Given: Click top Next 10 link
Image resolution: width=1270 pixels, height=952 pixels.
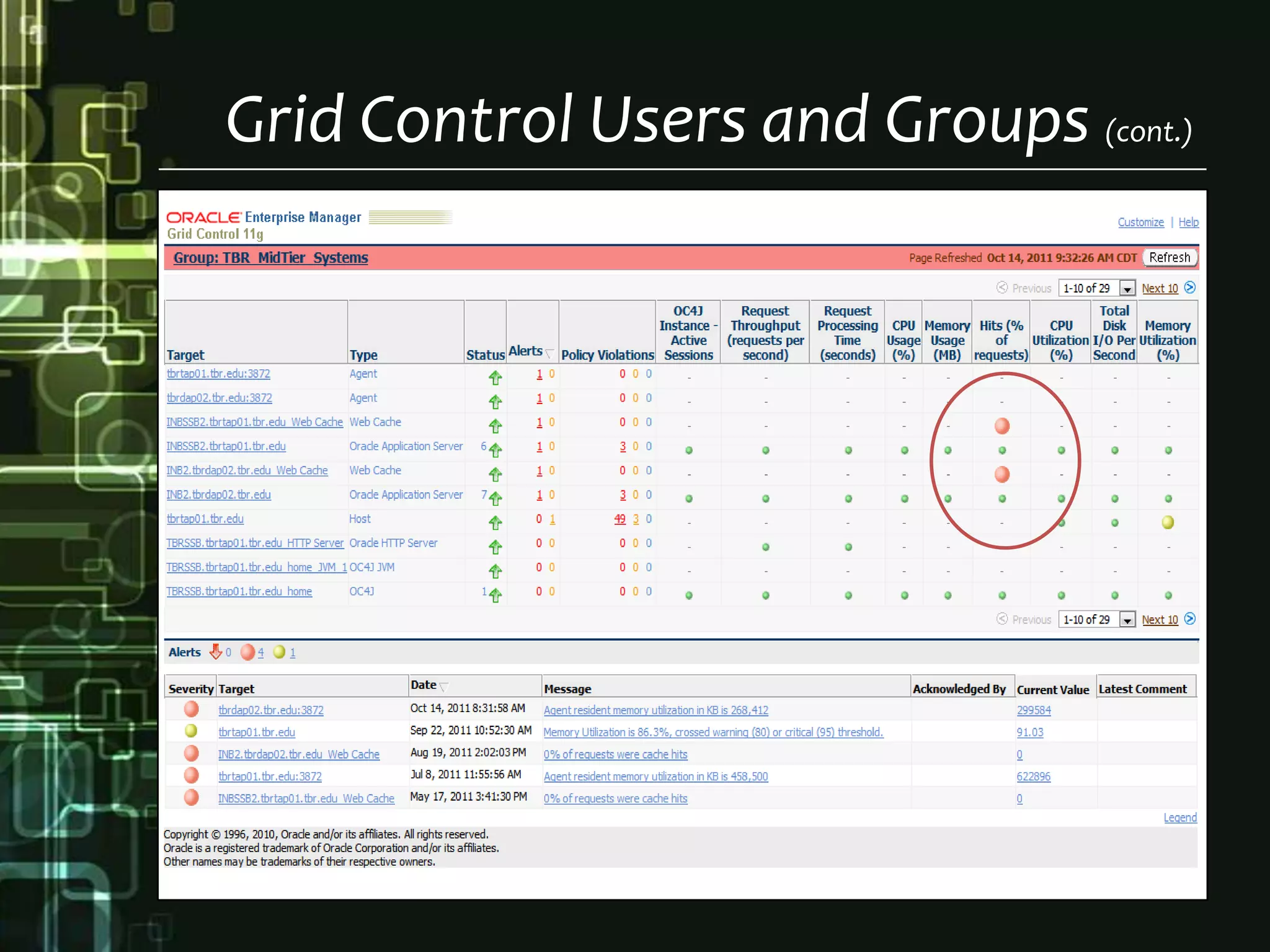Looking at the screenshot, I should click(x=1160, y=288).
